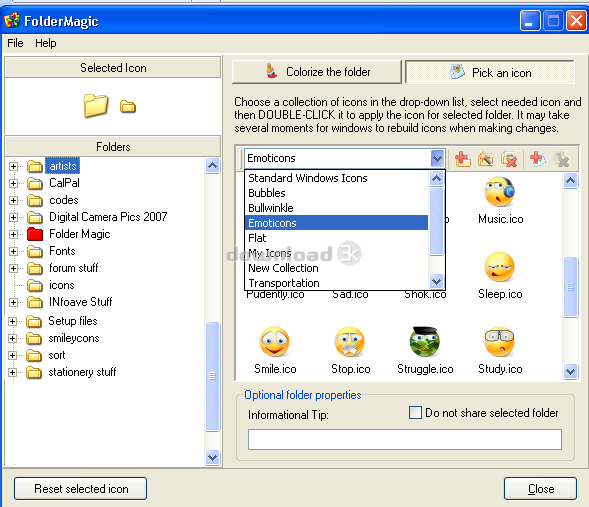Open the Help menu
The width and height of the screenshot is (589, 507).
(46, 43)
